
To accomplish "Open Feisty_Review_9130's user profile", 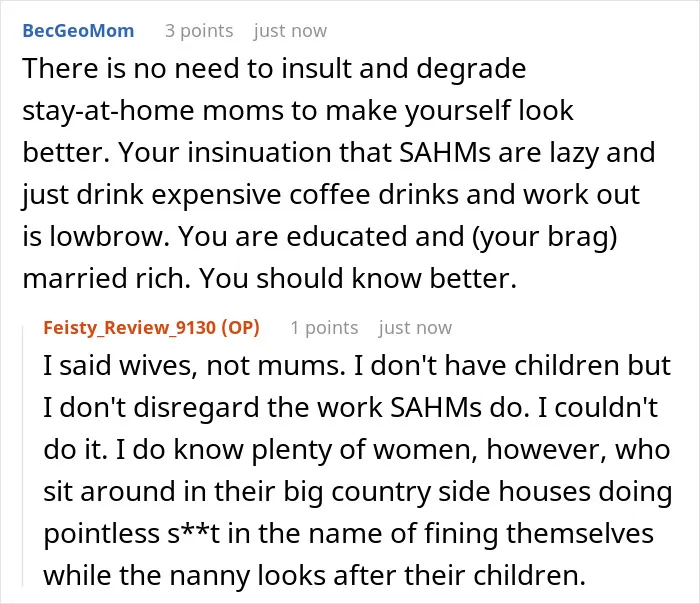I will pyautogui.click(x=130, y=328).
